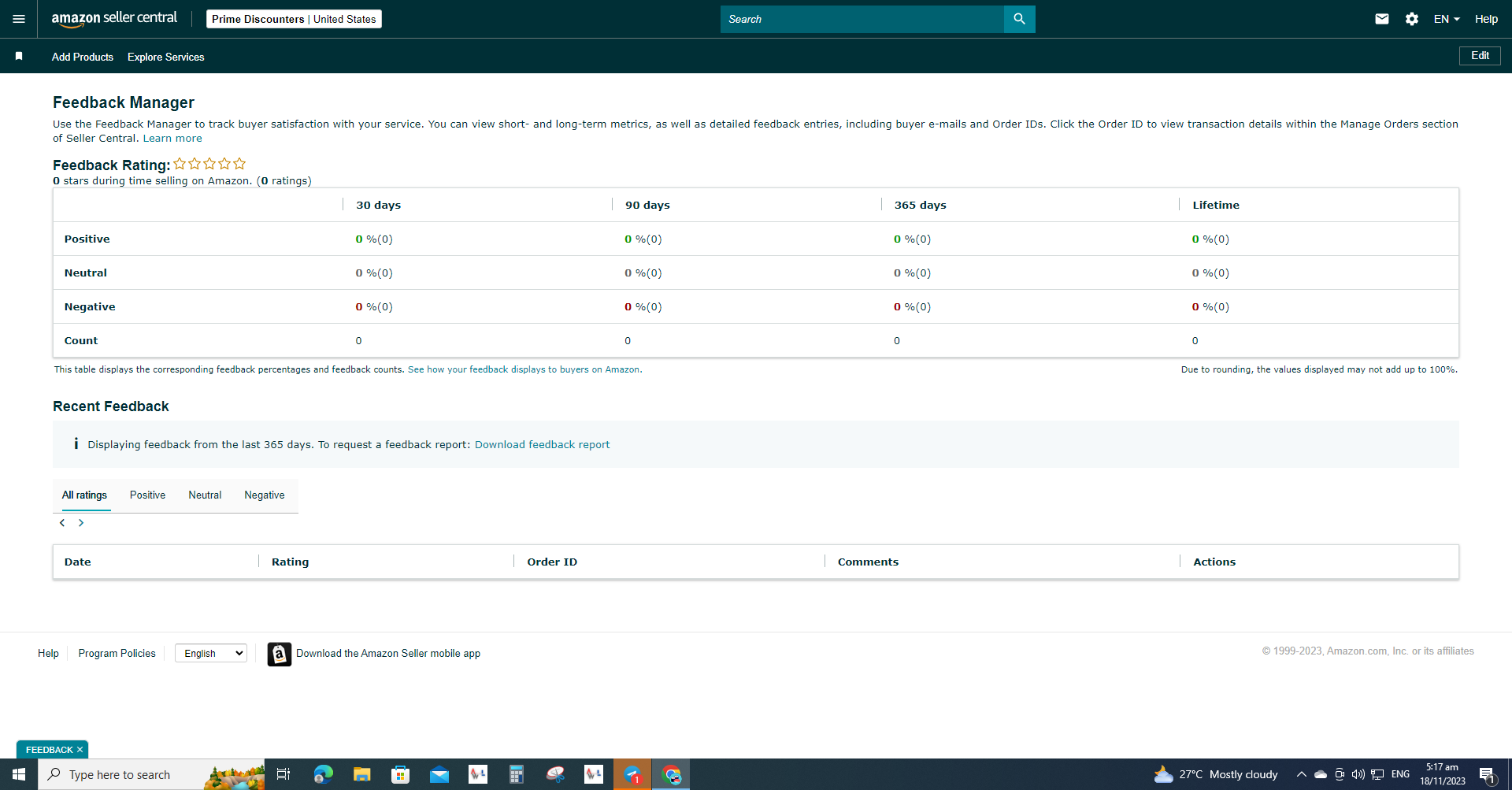Open Microsoft Store from the taskbar

[x=400, y=774]
